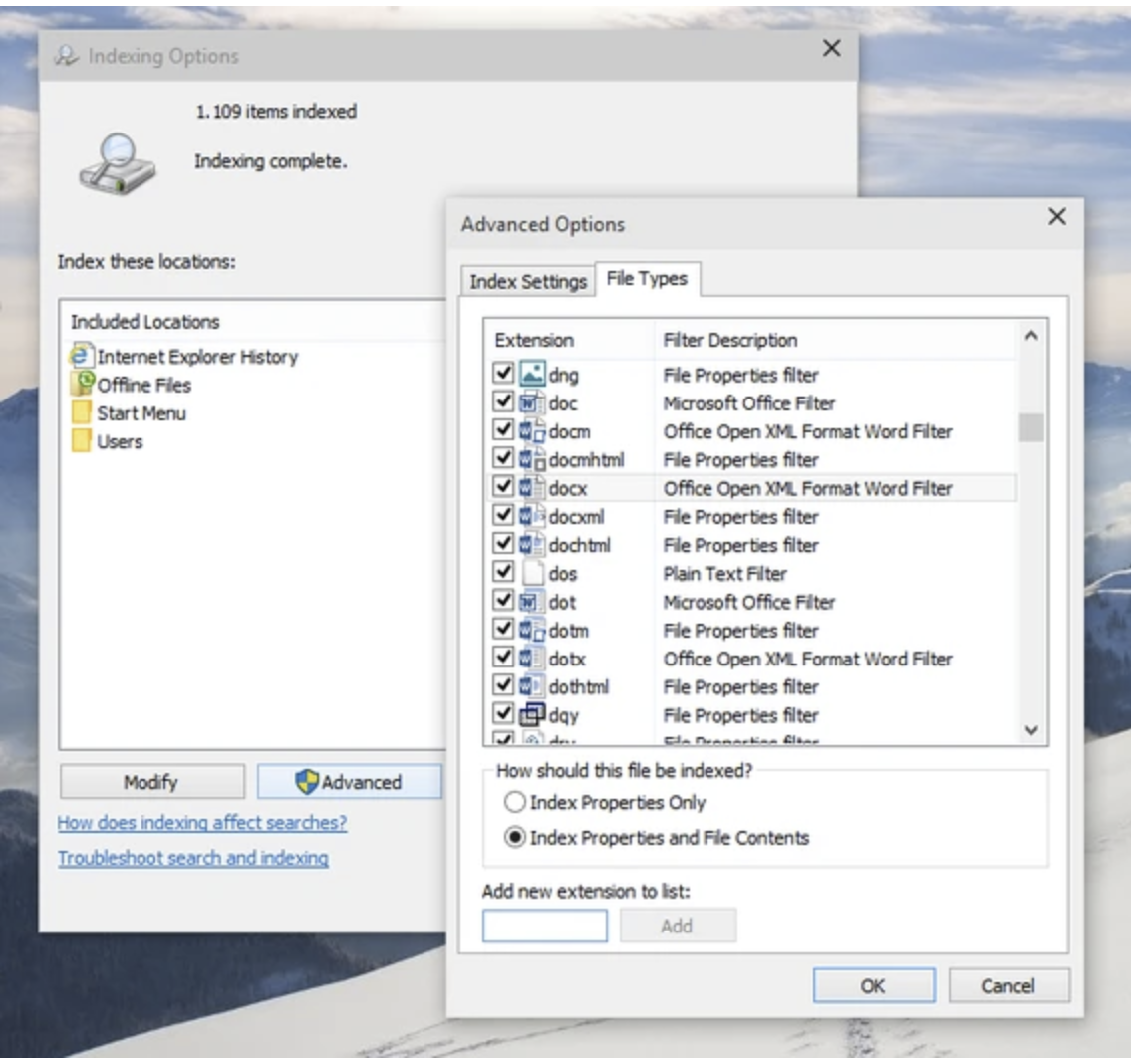
Task: Click the Users folder icon
Action: click(x=82, y=440)
